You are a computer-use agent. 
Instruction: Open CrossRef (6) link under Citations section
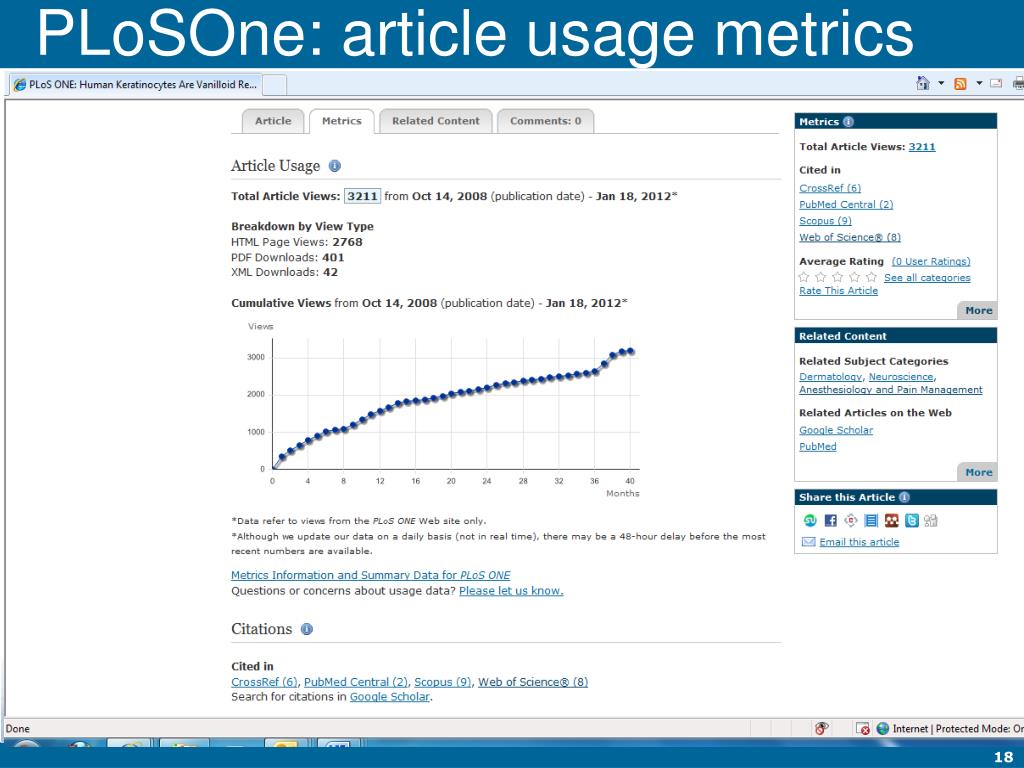pos(264,682)
